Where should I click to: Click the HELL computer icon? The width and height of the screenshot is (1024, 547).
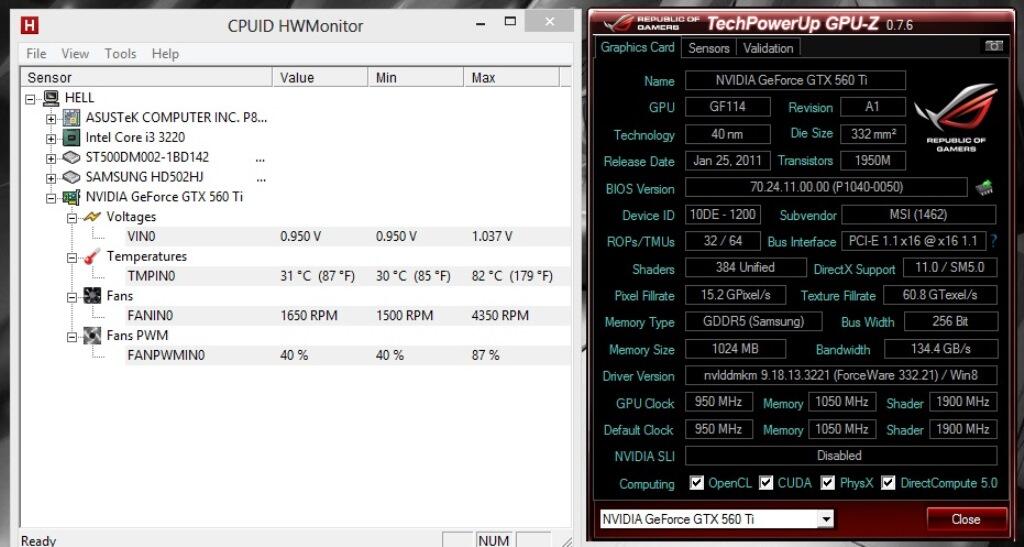pyautogui.click(x=51, y=99)
